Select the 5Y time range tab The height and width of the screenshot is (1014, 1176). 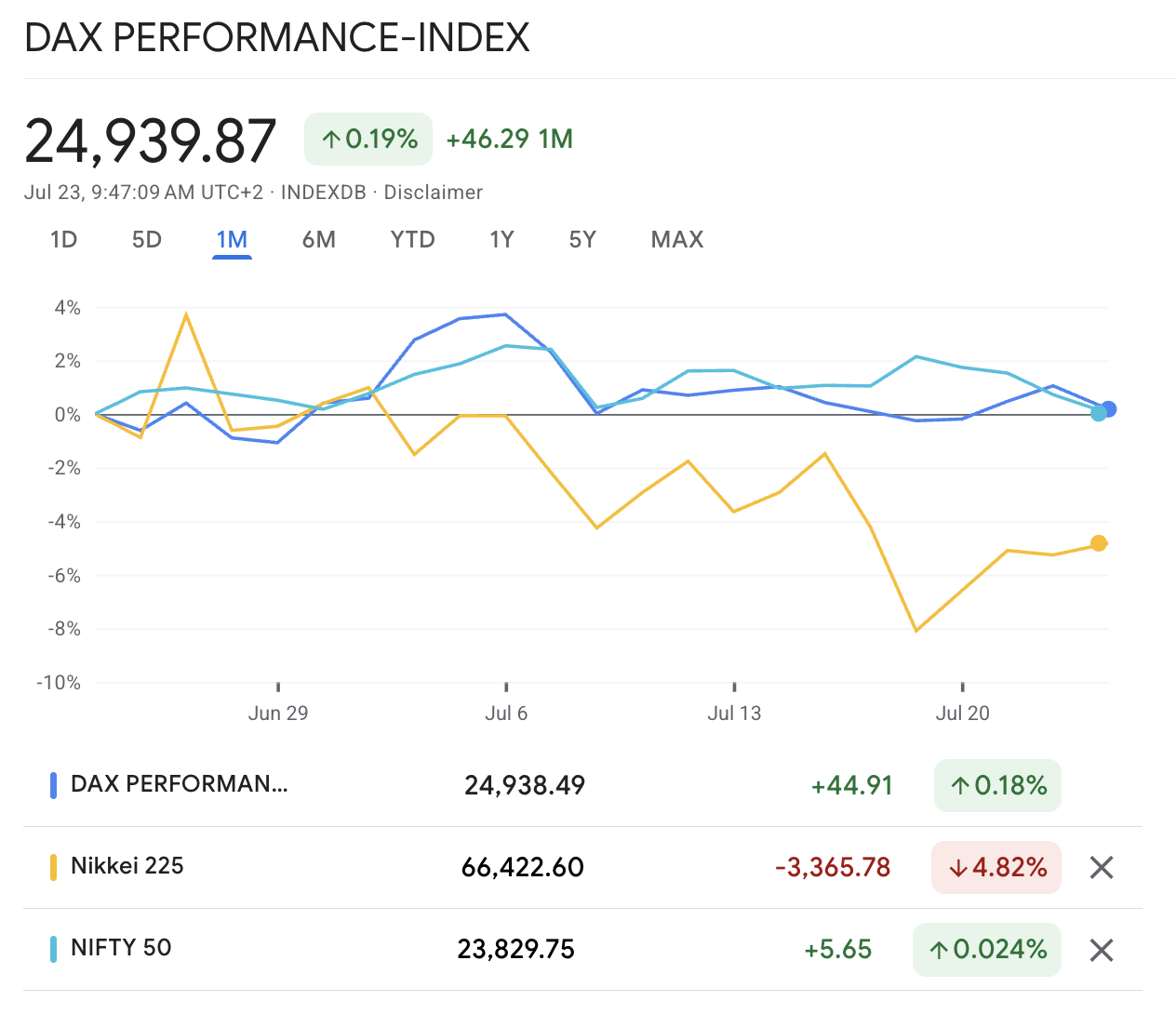(x=582, y=240)
